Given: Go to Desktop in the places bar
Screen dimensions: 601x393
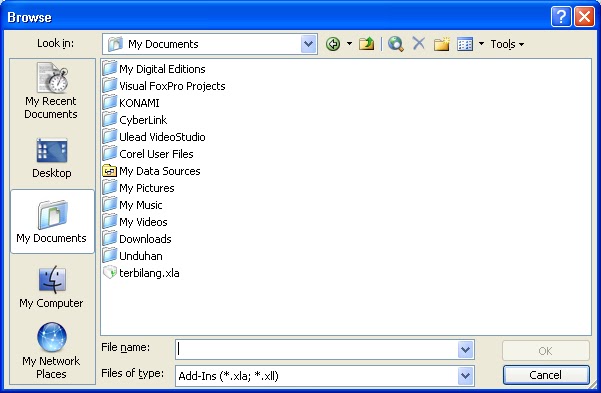Looking at the screenshot, I should [52, 158].
